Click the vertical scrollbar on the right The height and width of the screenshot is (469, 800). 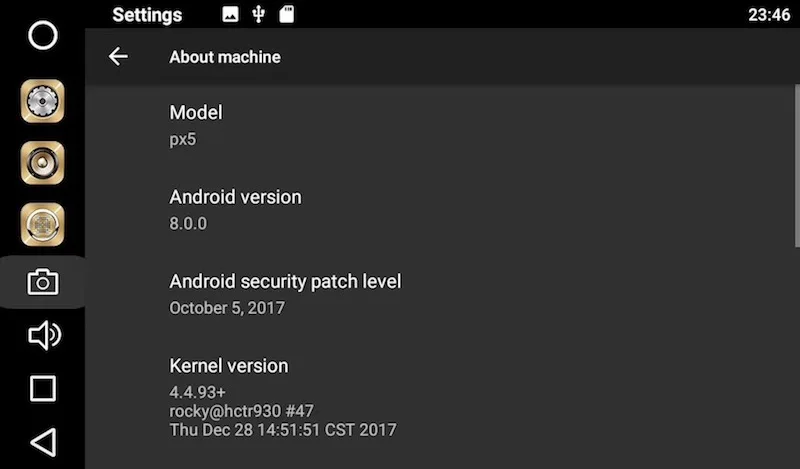tap(797, 161)
